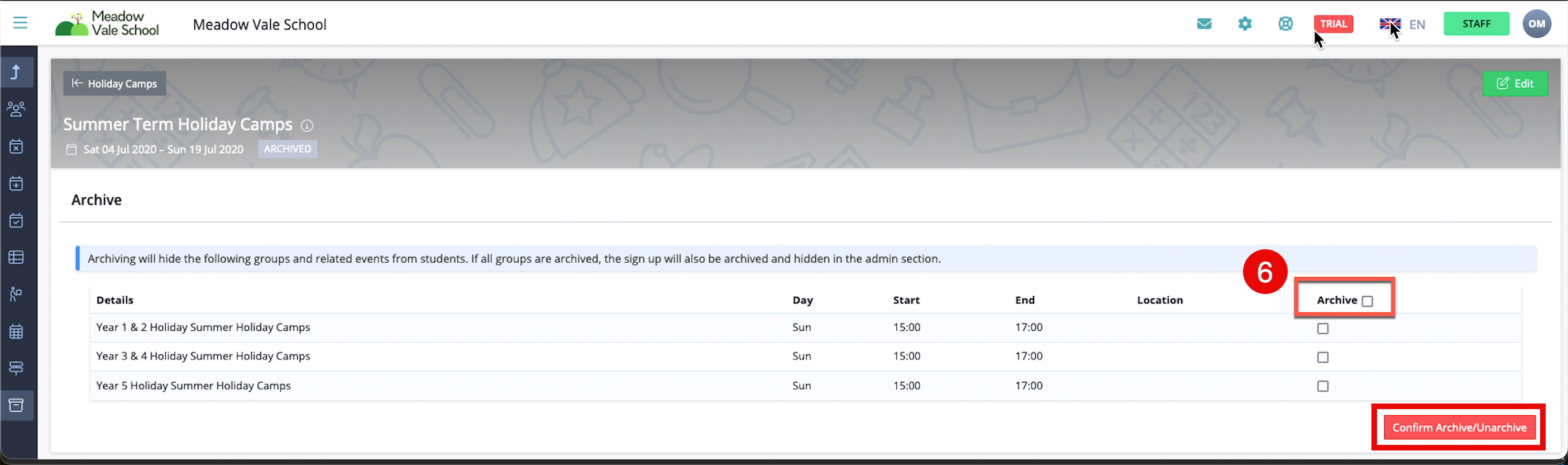
Task: Click the STAFF role button
Action: click(x=1476, y=24)
